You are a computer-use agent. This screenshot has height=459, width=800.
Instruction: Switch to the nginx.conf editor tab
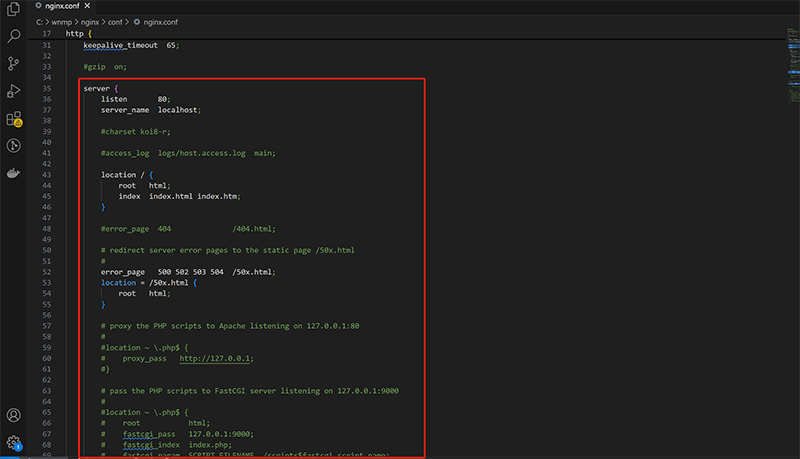click(62, 6)
